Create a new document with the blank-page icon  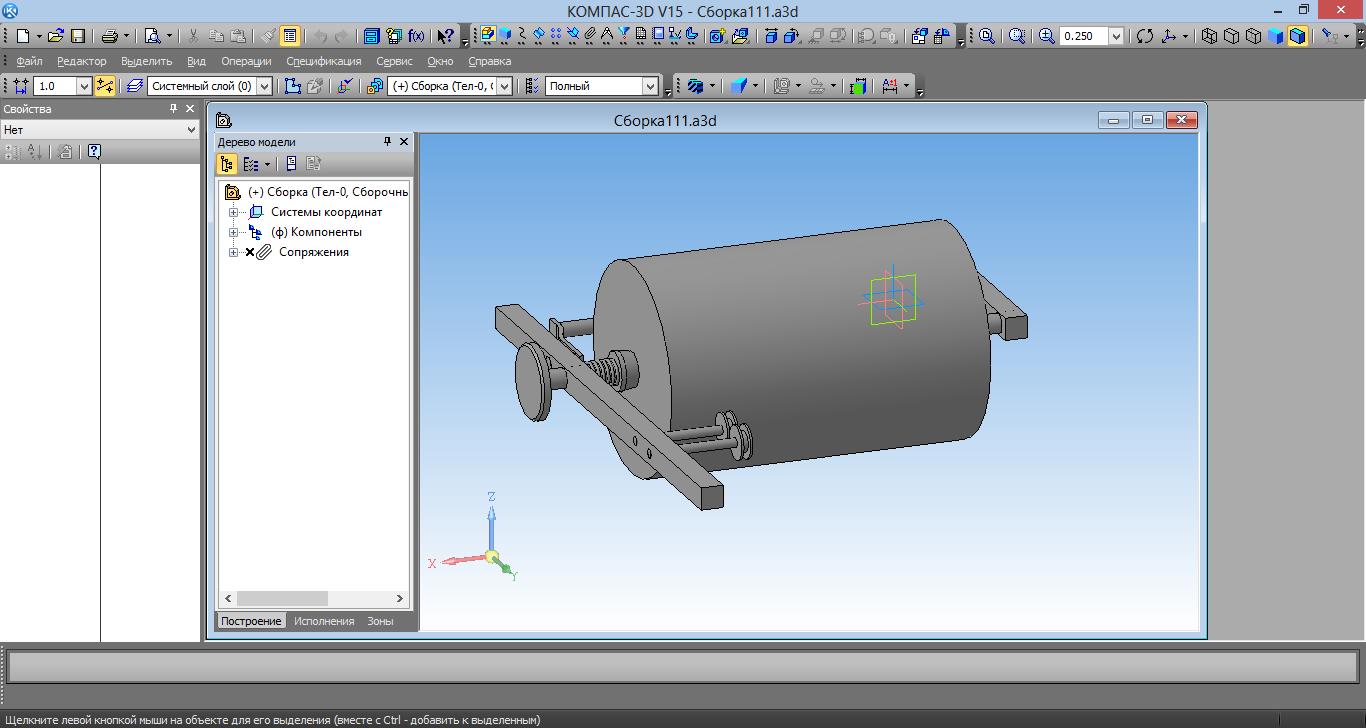click(x=23, y=36)
